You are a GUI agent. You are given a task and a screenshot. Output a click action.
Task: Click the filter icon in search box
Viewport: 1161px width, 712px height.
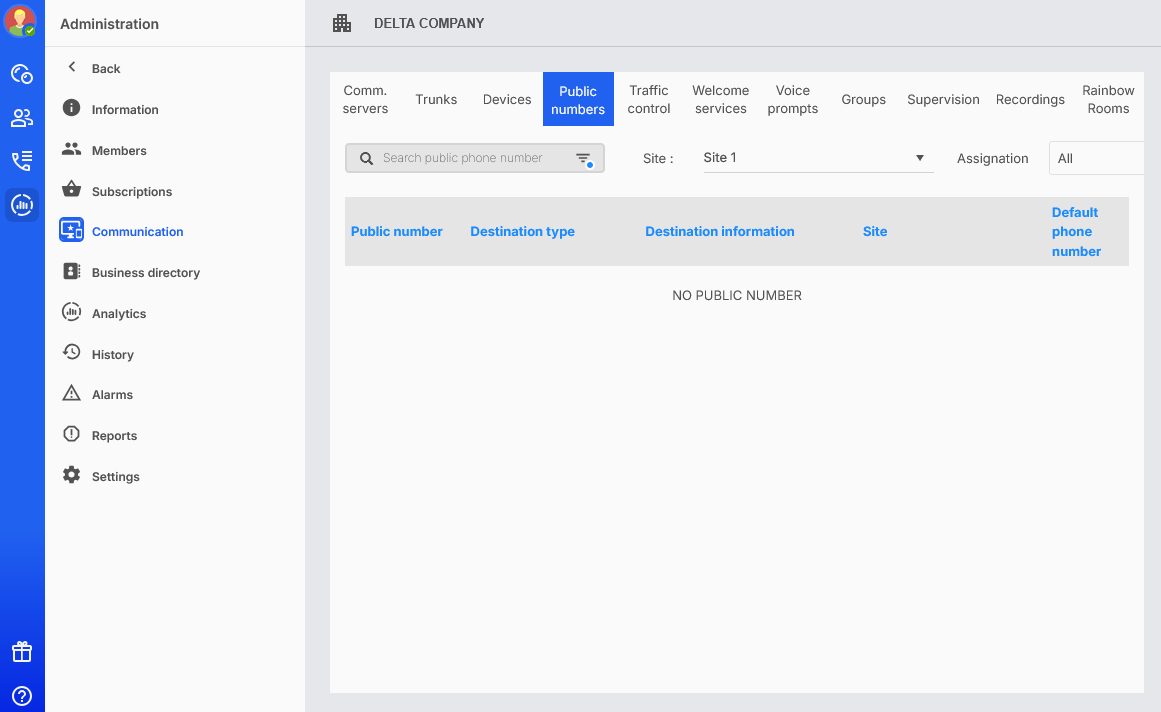click(584, 159)
